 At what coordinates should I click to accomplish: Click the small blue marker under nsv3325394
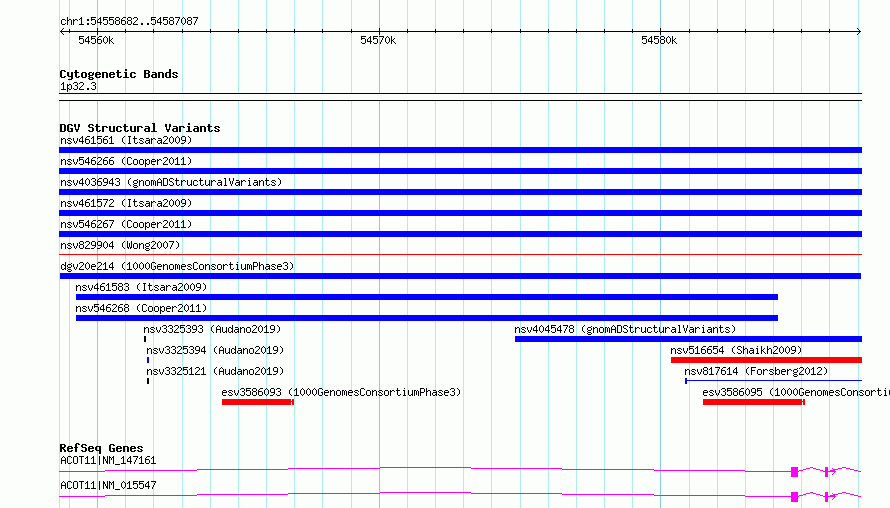click(x=148, y=360)
